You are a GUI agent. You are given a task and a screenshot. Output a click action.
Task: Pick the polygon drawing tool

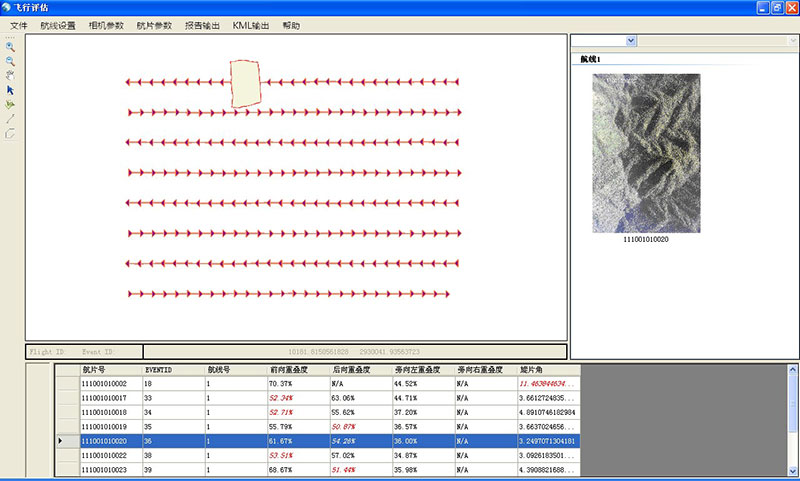pos(10,132)
